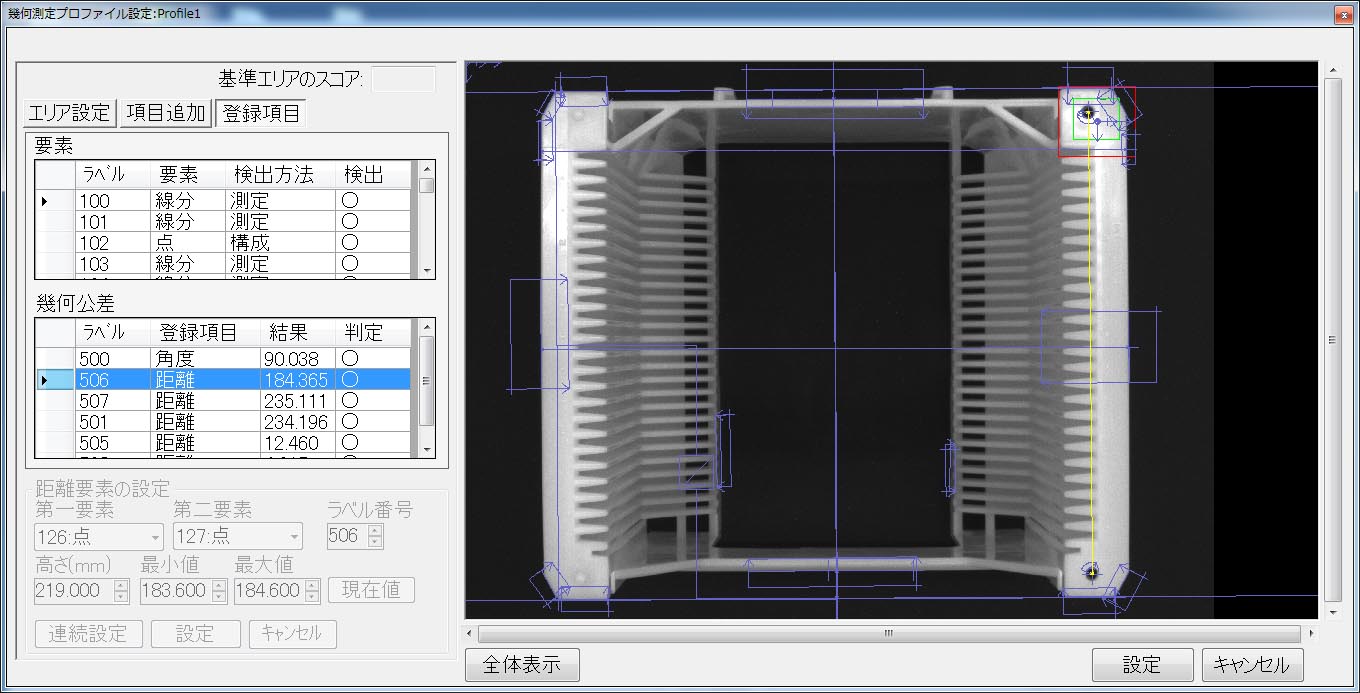Click the scroll-up arrow of the 幾何公差 table
The image size is (1360, 693).
[427, 327]
